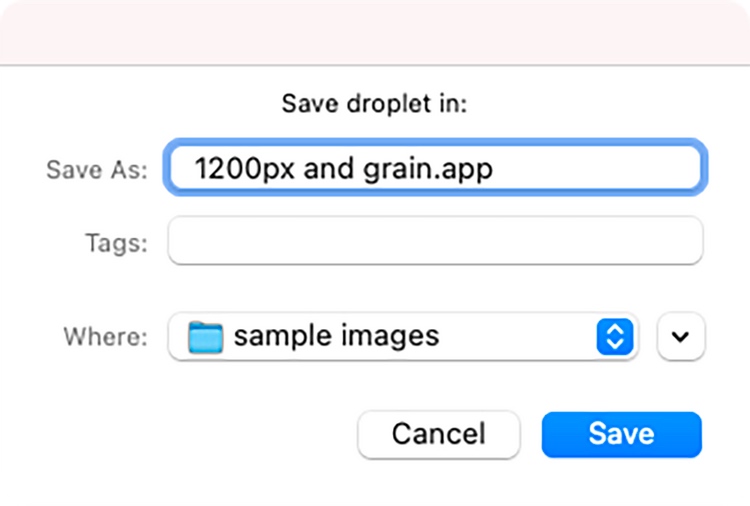
Task: Expand the dialog with the chevron button
Action: [x=681, y=336]
